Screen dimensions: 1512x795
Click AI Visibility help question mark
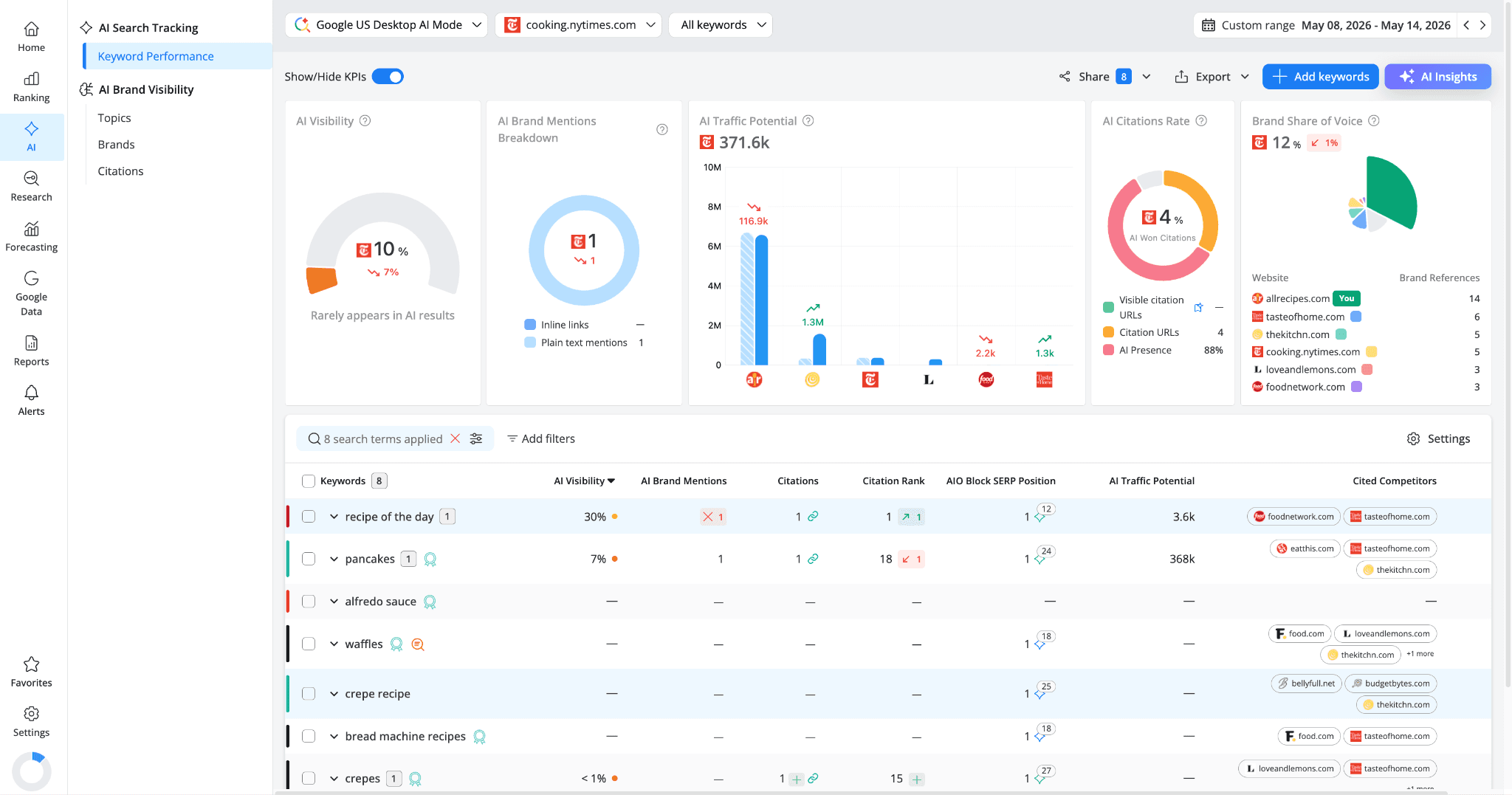click(365, 121)
